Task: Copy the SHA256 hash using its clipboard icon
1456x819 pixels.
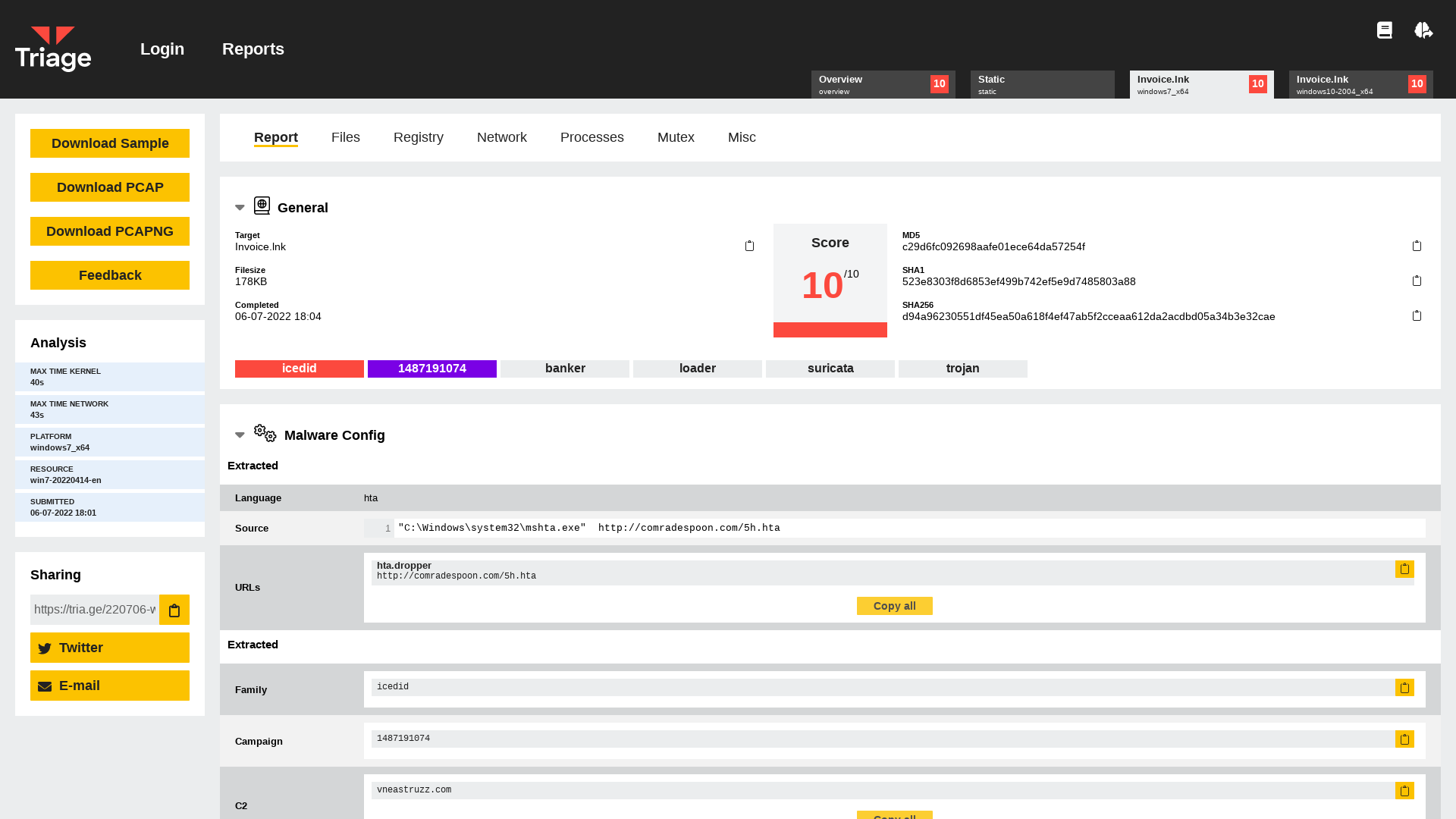Action: coord(1417,315)
